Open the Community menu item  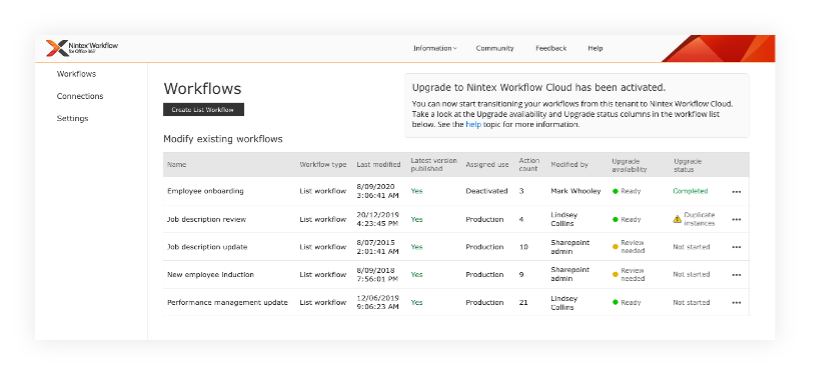495,48
